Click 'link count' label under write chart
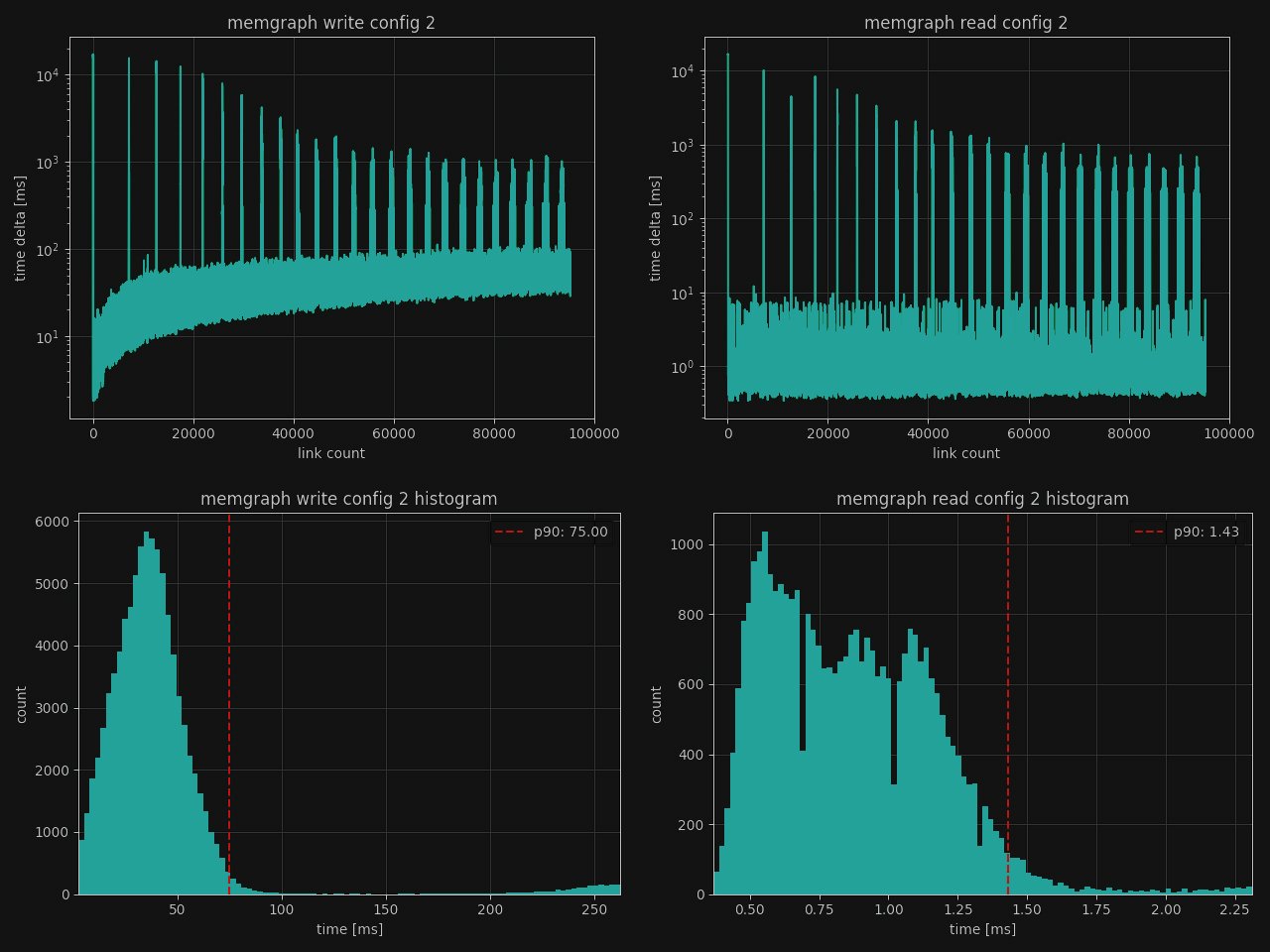The height and width of the screenshot is (952, 1270). coord(331,453)
